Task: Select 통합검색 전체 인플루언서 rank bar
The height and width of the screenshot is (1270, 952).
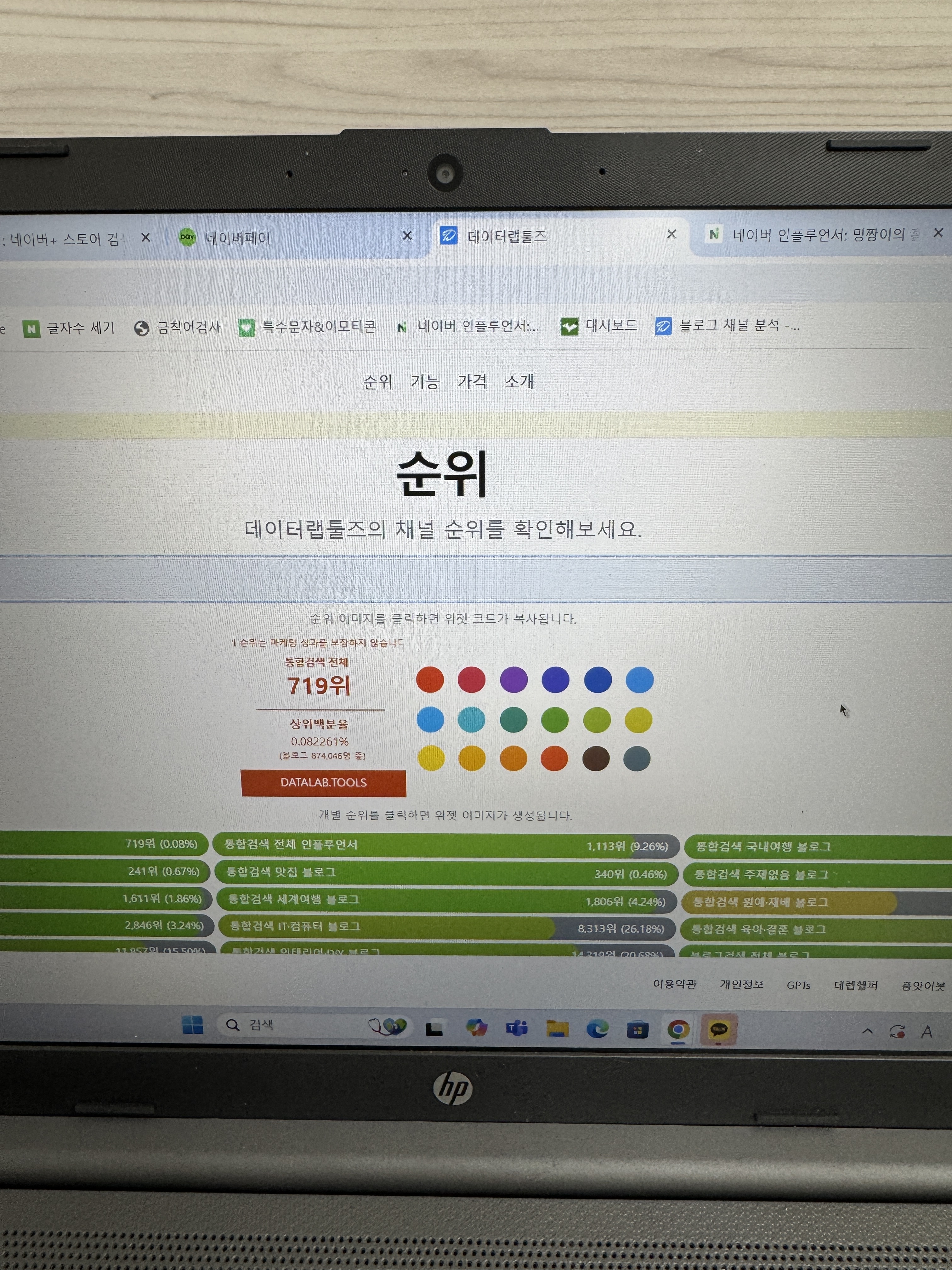Action: (446, 846)
